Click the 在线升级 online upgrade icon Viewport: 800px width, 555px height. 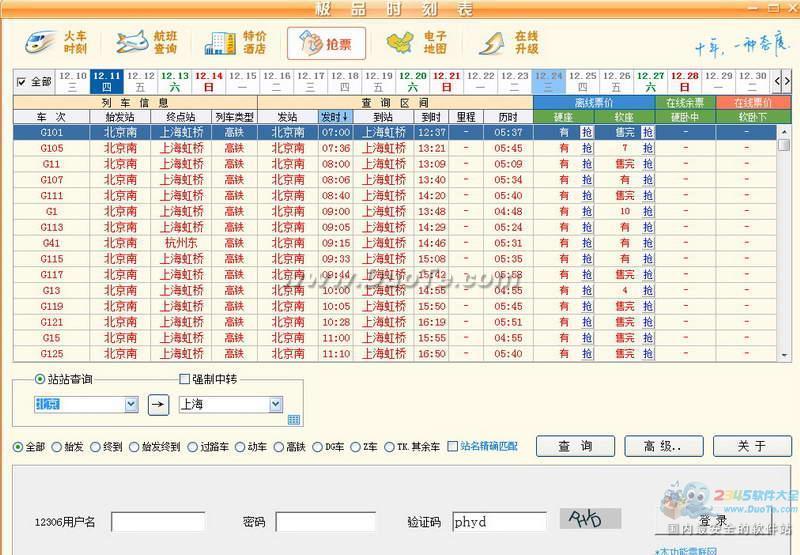[509, 42]
